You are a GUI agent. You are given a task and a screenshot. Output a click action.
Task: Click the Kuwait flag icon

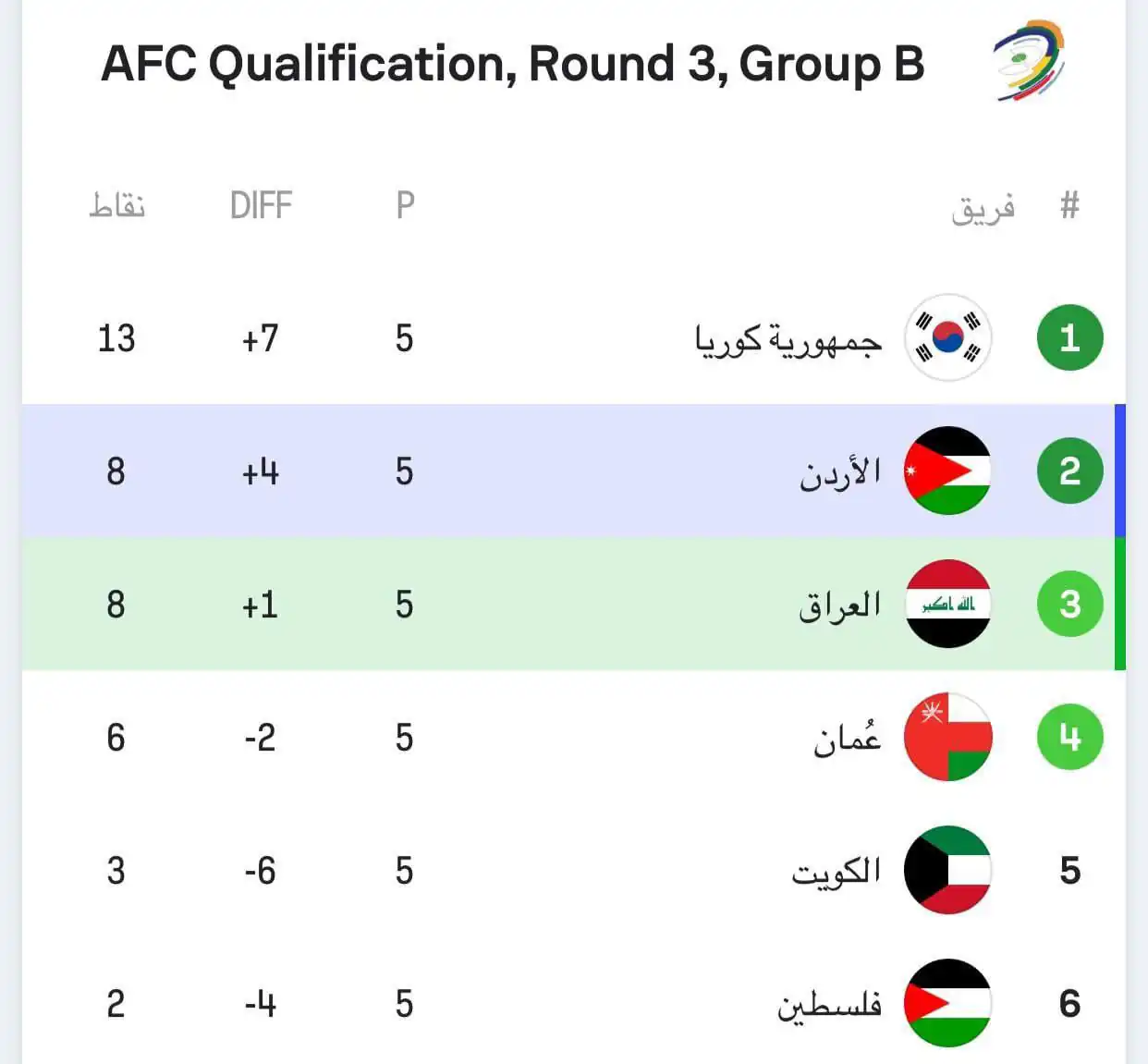coord(947,871)
